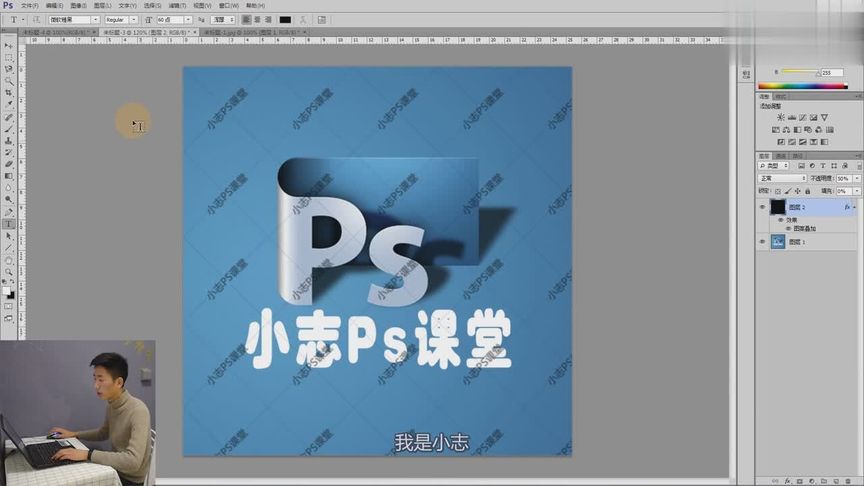
Task: Filter layers by smart objects
Action: (845, 166)
